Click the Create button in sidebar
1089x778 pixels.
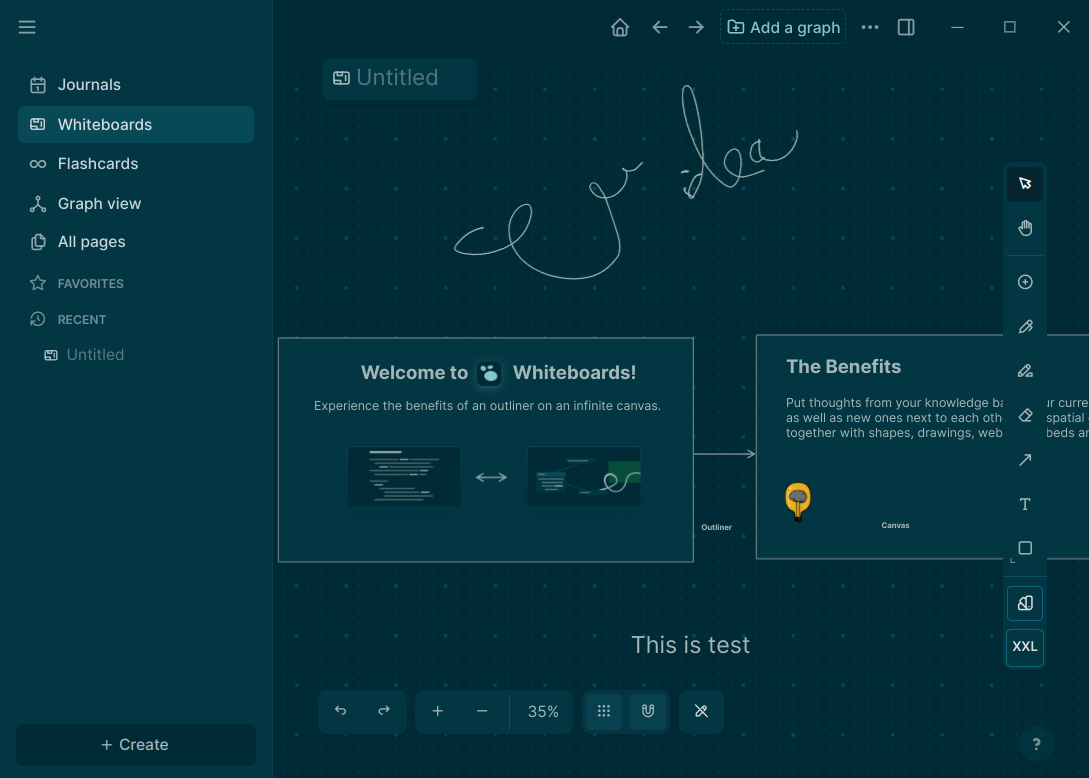(135, 744)
